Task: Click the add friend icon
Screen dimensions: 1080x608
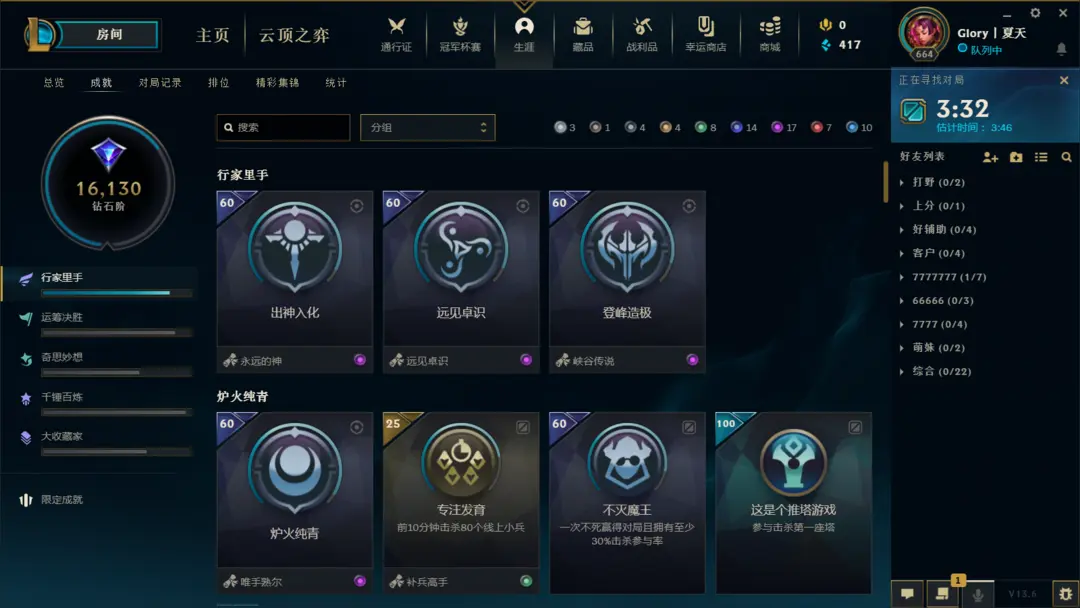Action: 990,157
